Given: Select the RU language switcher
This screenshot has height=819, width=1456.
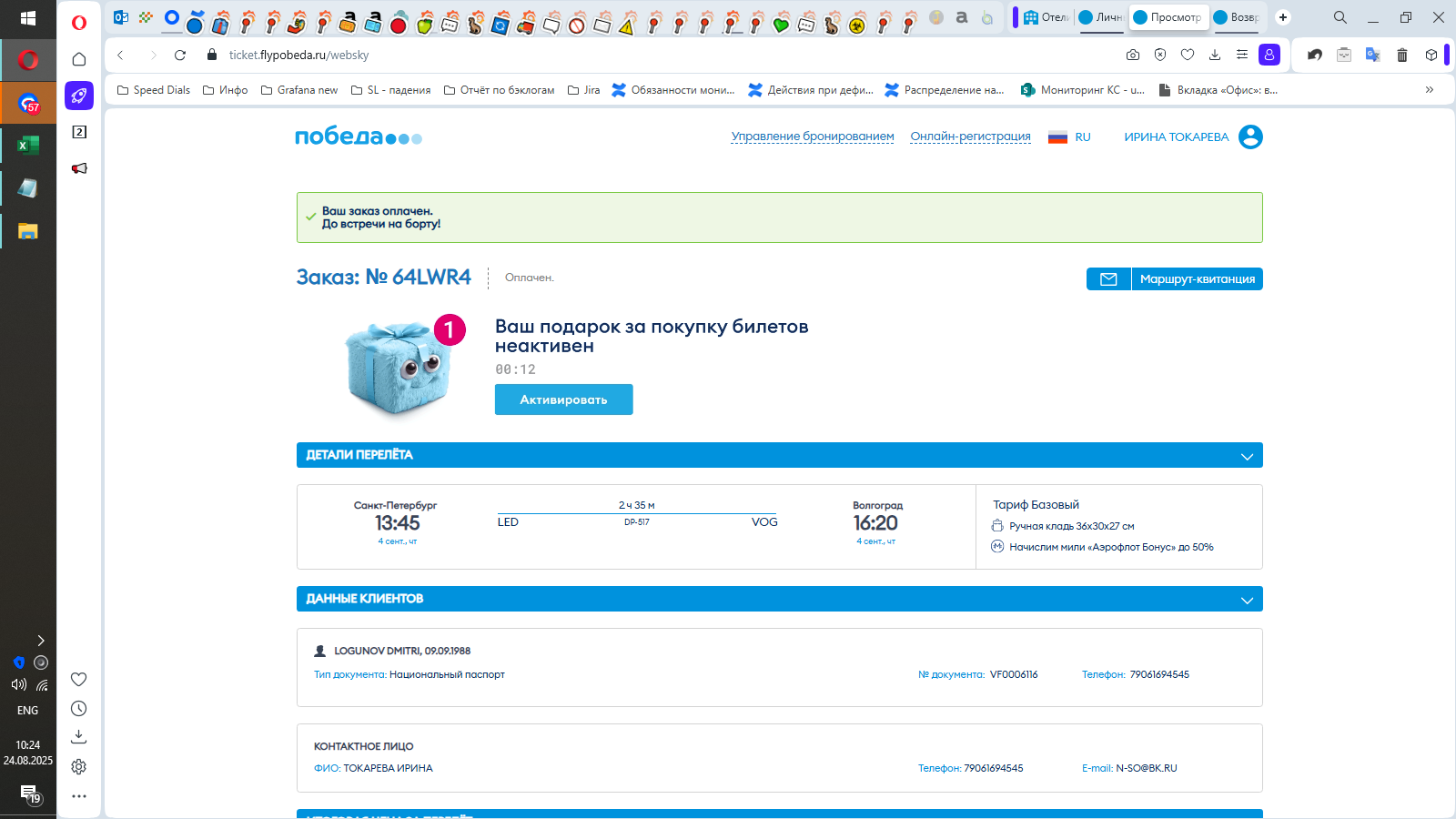Looking at the screenshot, I should click(1069, 137).
